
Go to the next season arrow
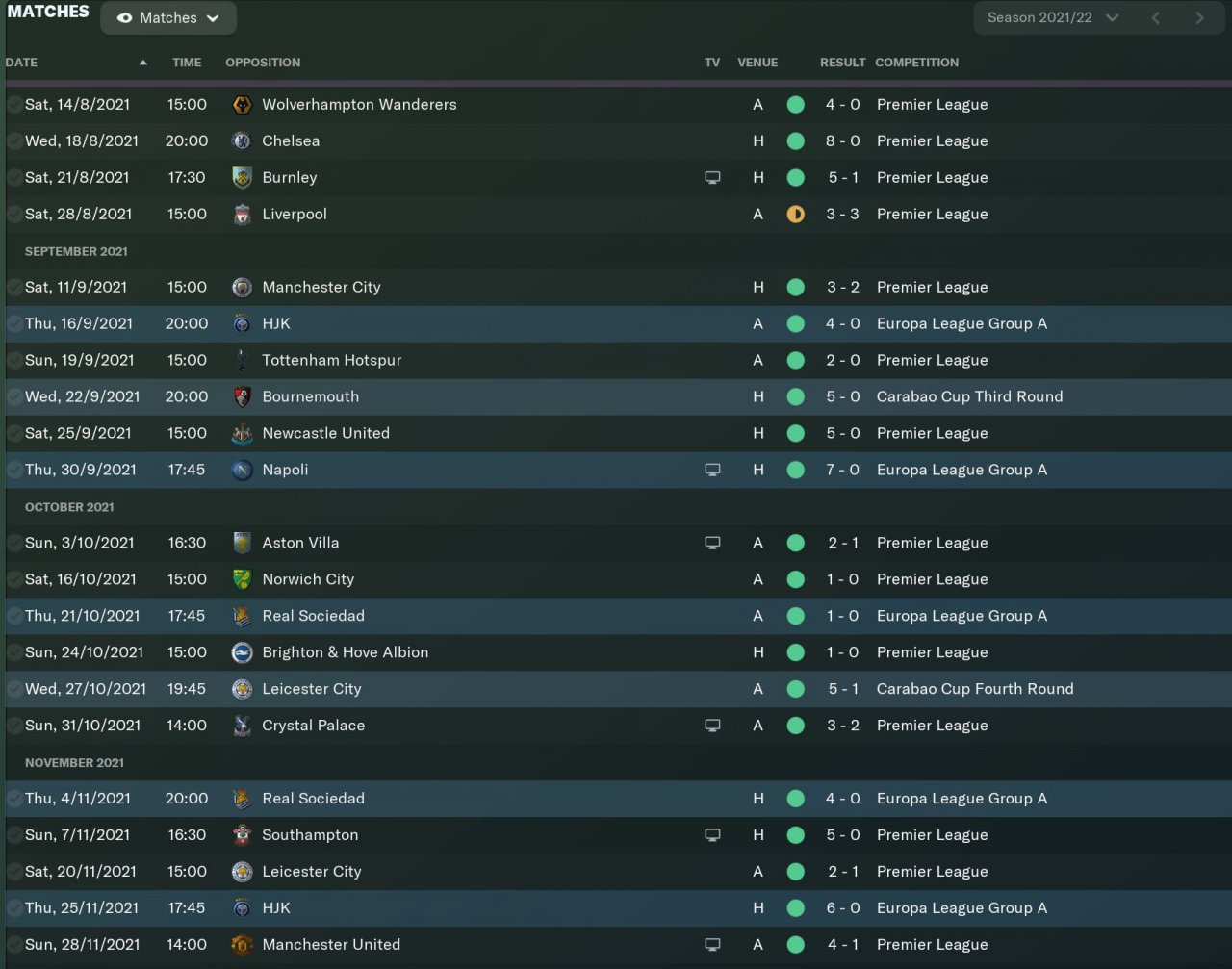point(1199,18)
